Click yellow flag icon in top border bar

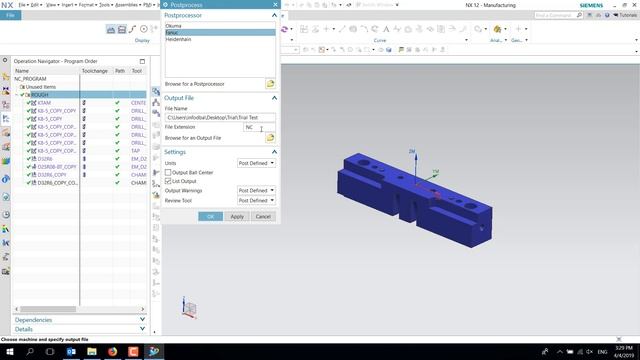tap(401, 50)
